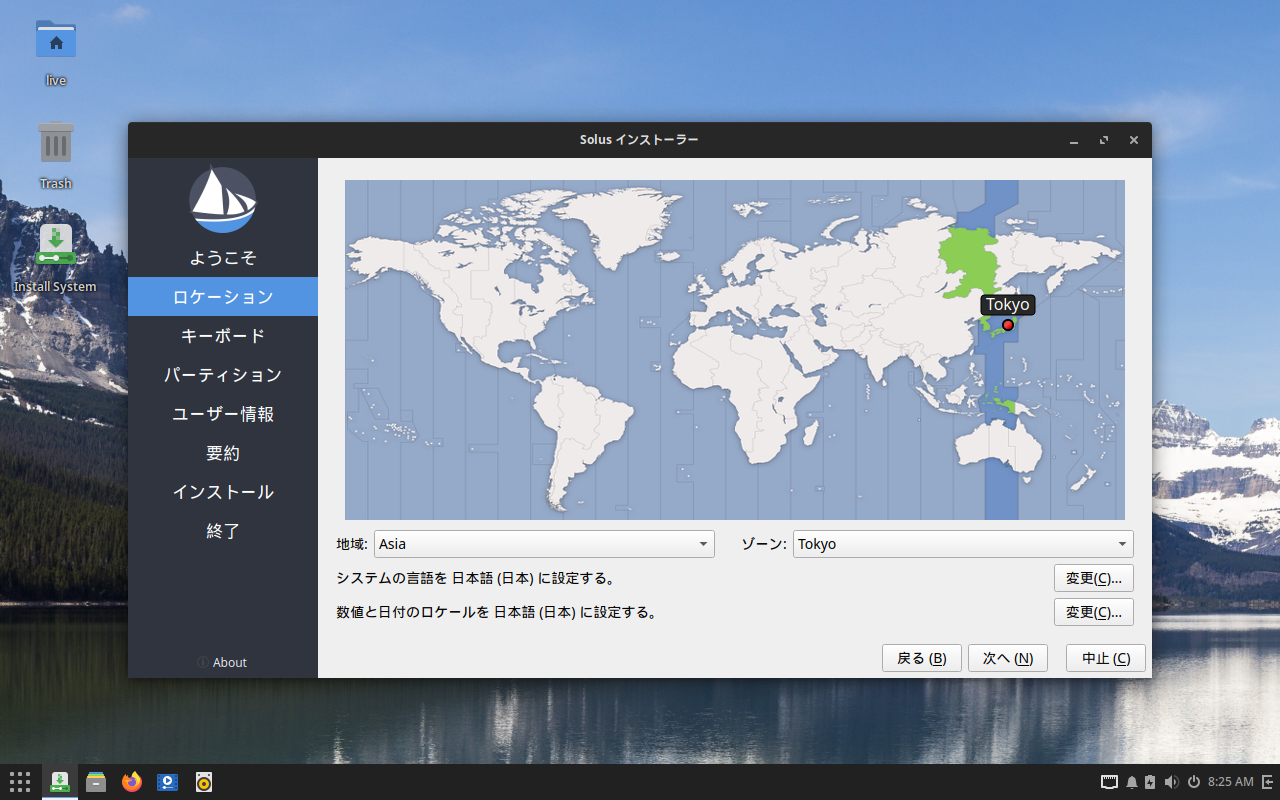
Task: Click the battery status tray icon
Action: [x=1150, y=782]
